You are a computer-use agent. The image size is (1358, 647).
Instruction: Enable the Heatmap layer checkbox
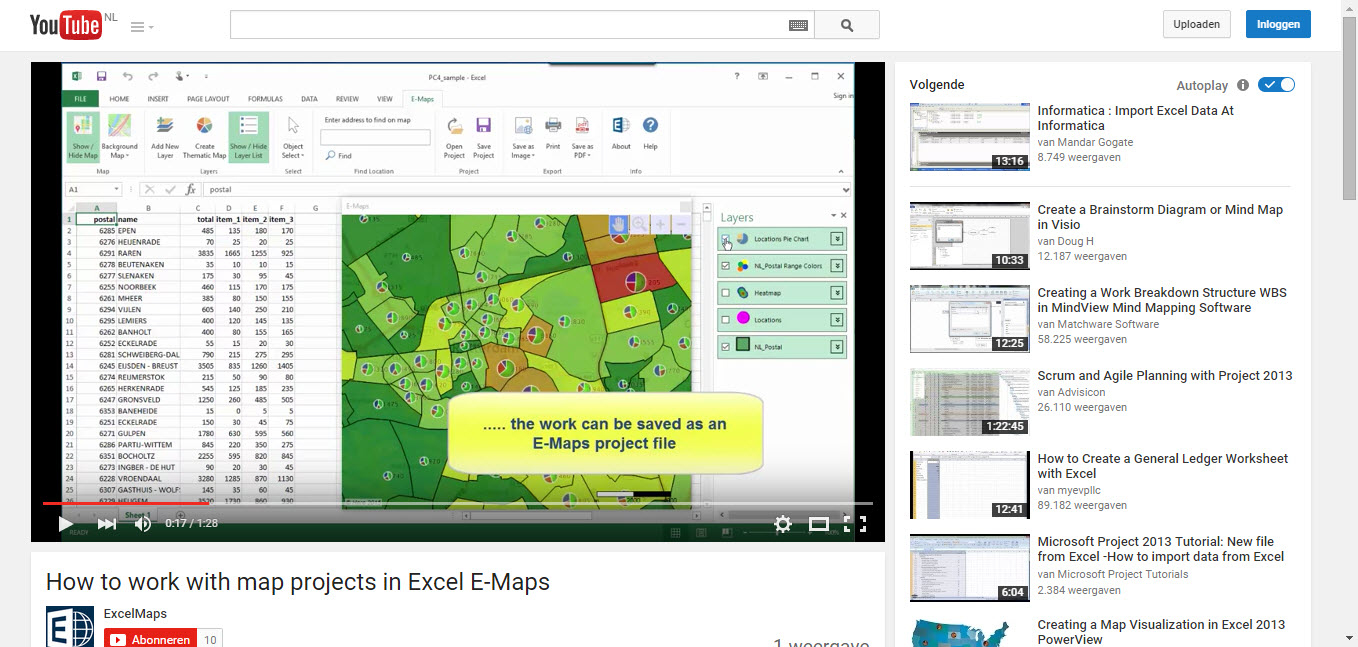coord(725,293)
